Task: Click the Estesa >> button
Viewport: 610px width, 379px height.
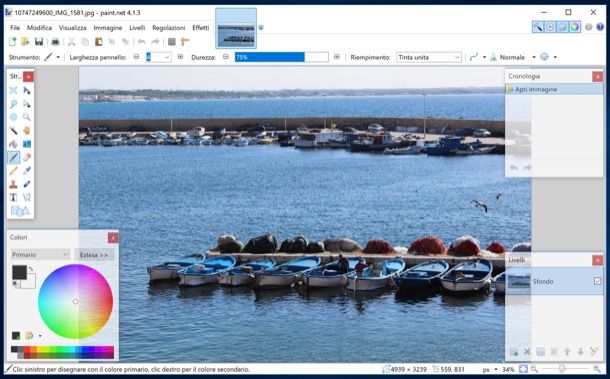Action: [x=94, y=254]
